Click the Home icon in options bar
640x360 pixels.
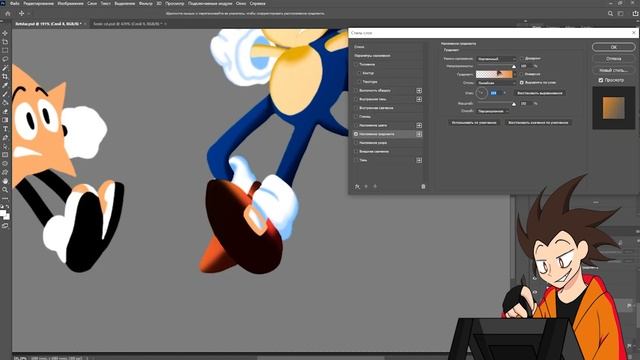7,13
